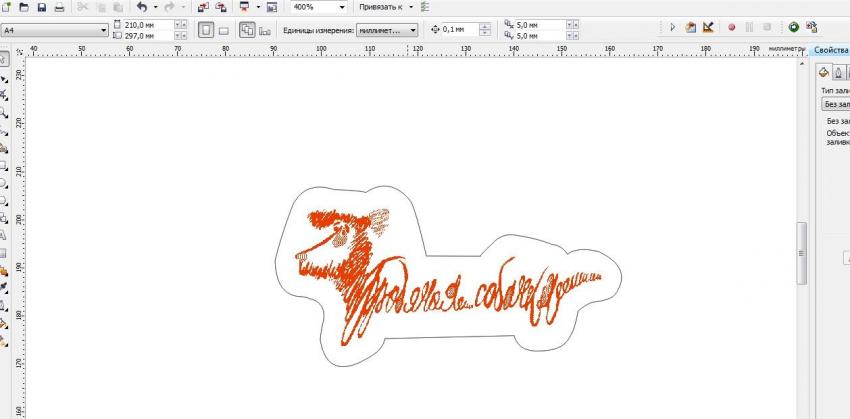Switch page to landscape orientation
The image size is (850, 419).
tap(224, 30)
